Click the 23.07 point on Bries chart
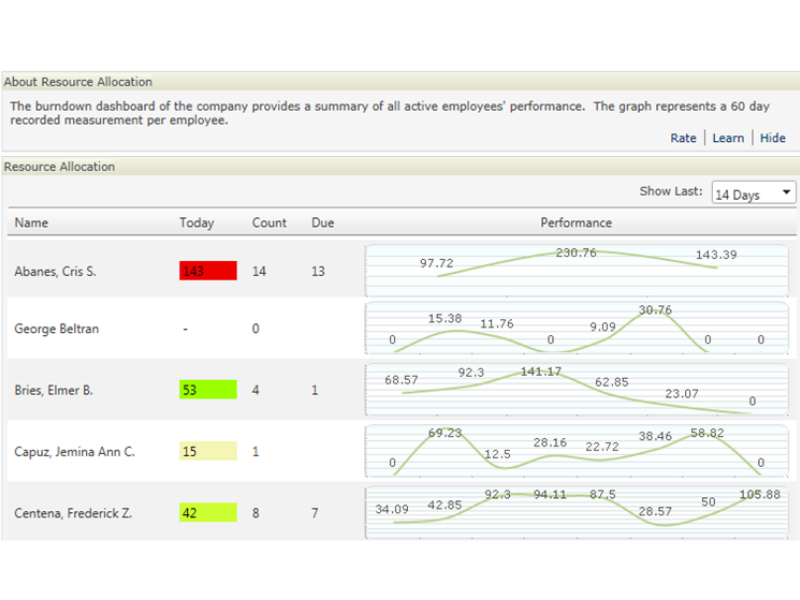The image size is (800, 600). coord(682,393)
